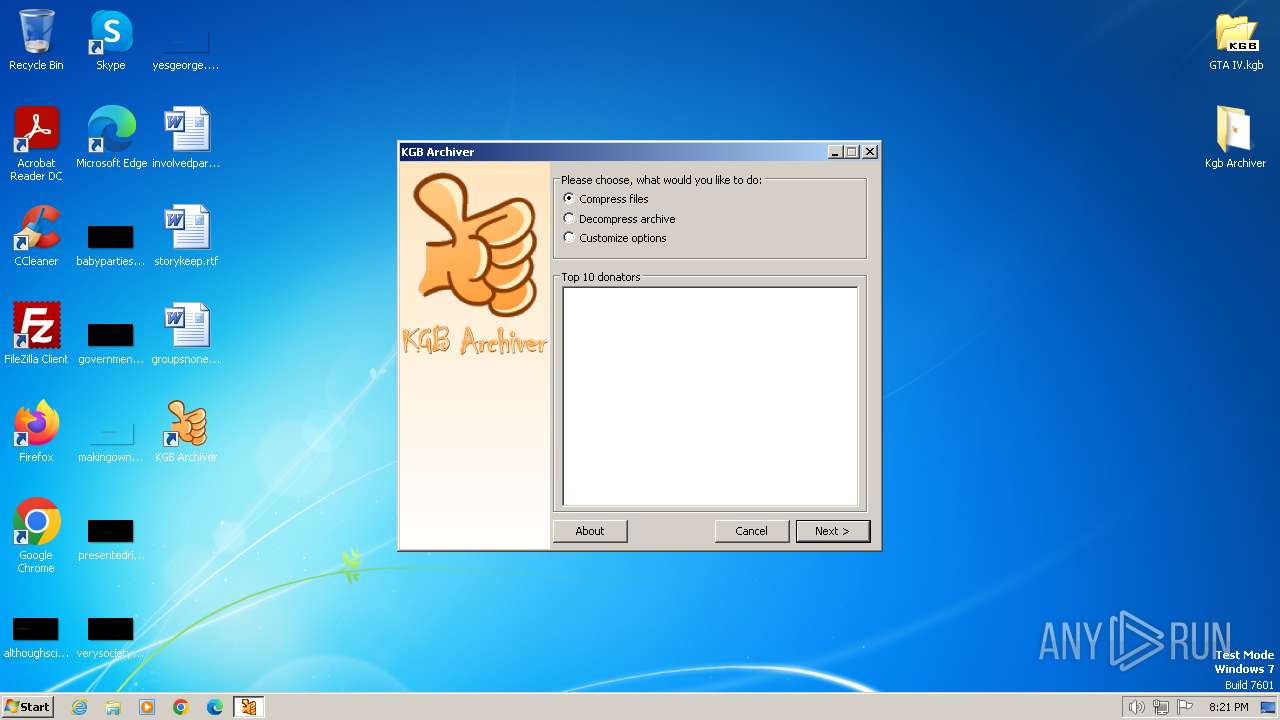Click the Show desktop button
Viewport: 1280px width, 720px height.
1269,707
